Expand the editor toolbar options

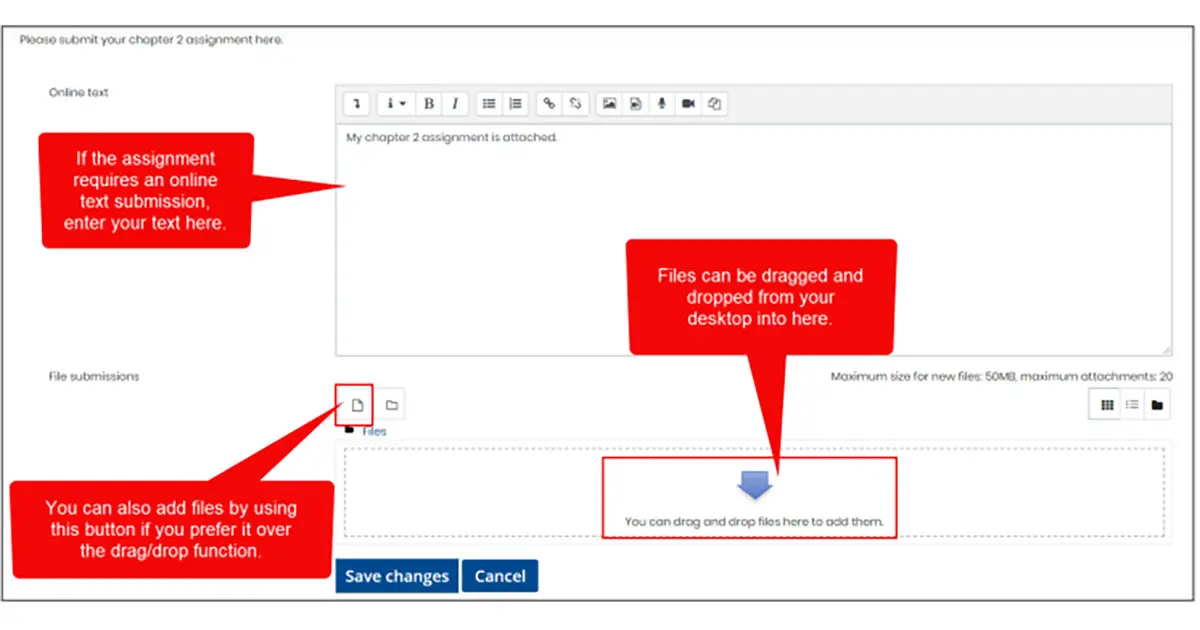pyautogui.click(x=356, y=103)
